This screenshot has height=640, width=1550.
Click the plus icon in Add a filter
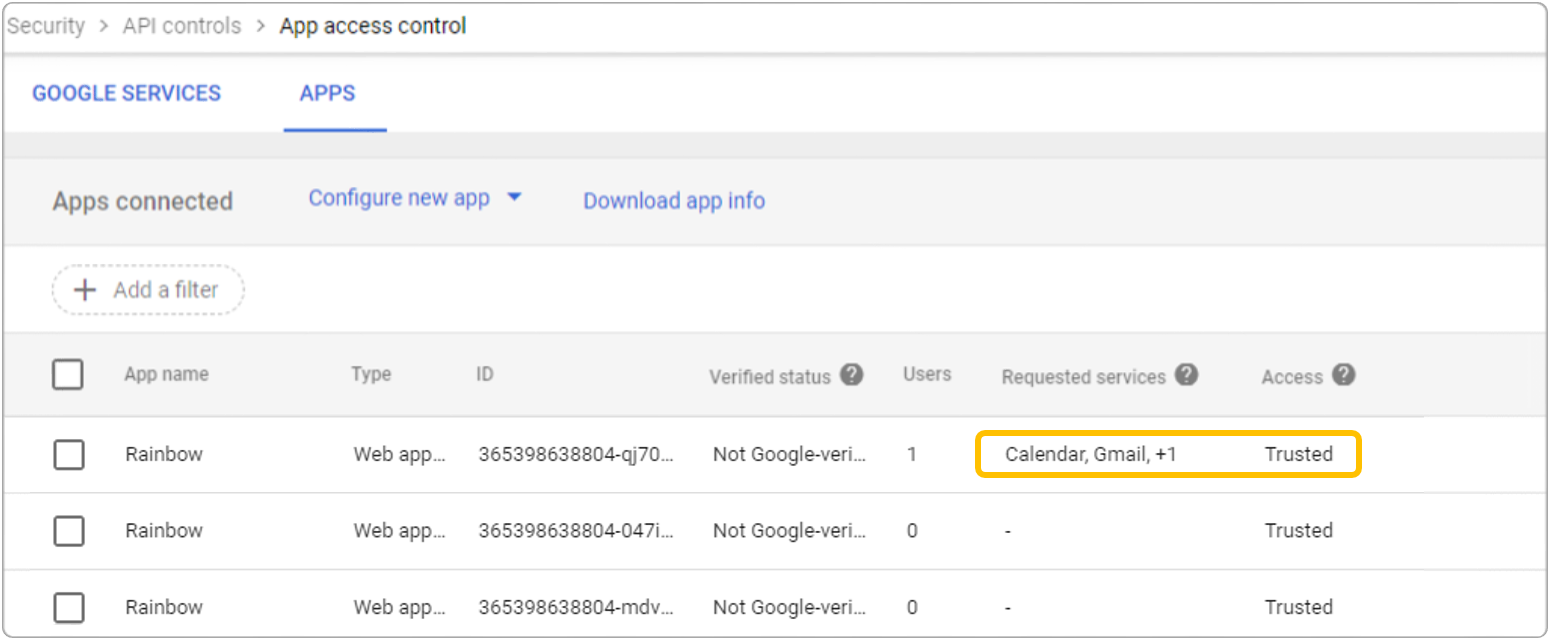pyautogui.click(x=86, y=290)
